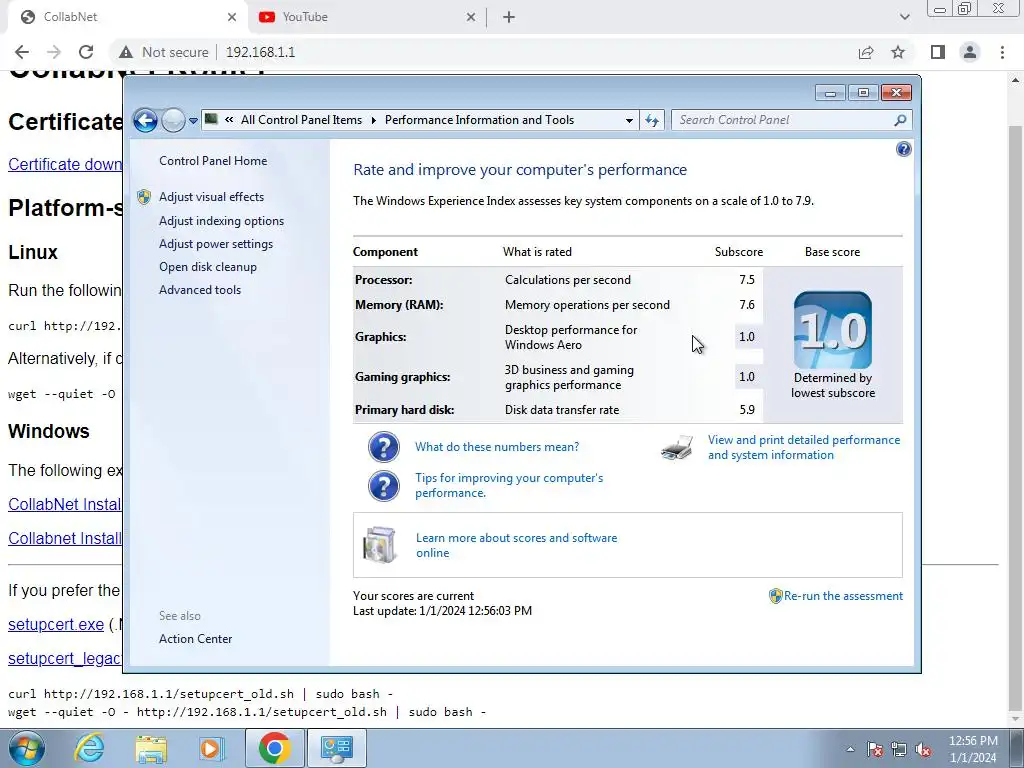Open Chrome three-dot menu
The height and width of the screenshot is (768, 1024).
pyautogui.click(x=1002, y=52)
